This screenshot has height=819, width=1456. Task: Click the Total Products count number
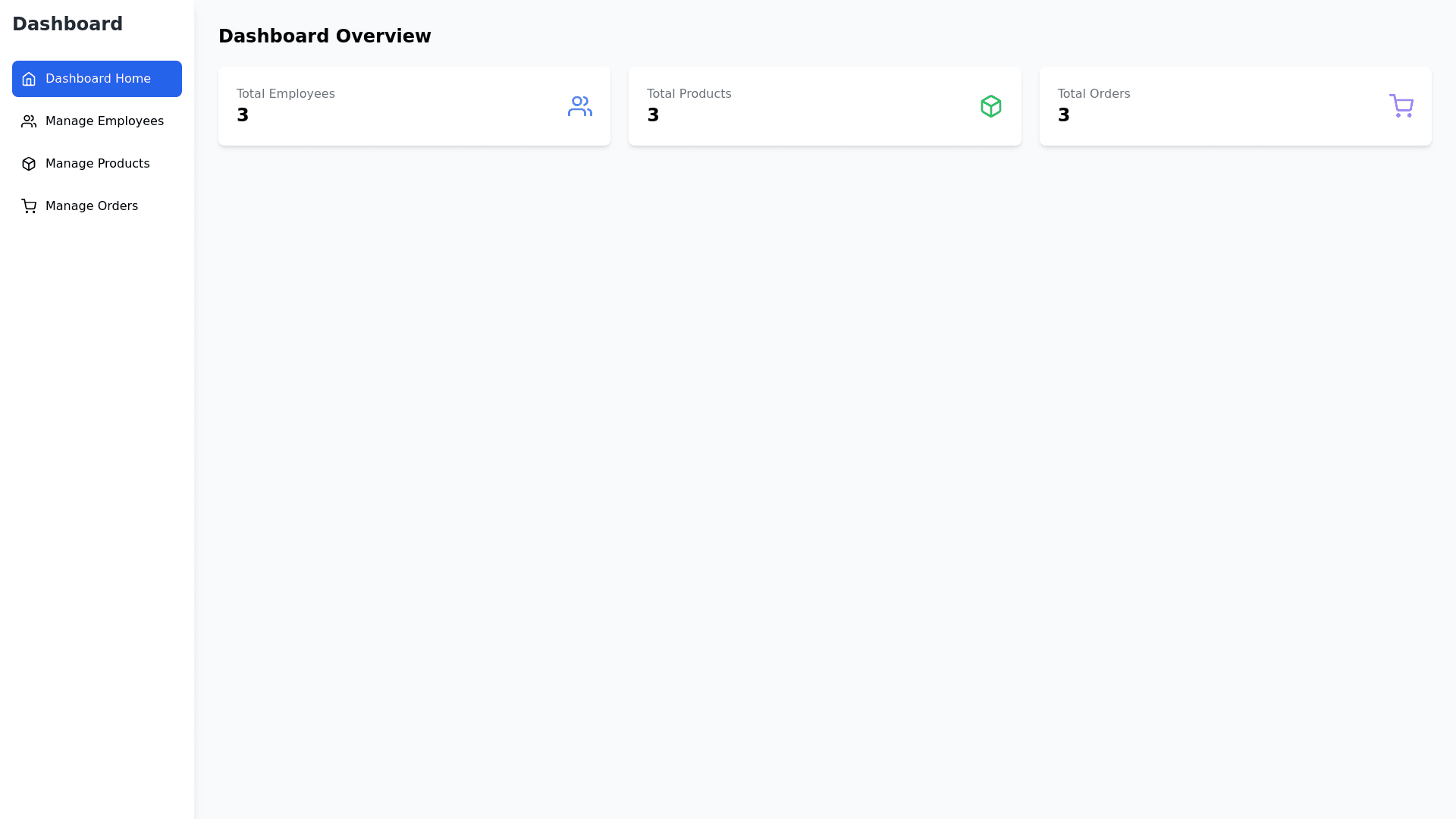point(653,115)
